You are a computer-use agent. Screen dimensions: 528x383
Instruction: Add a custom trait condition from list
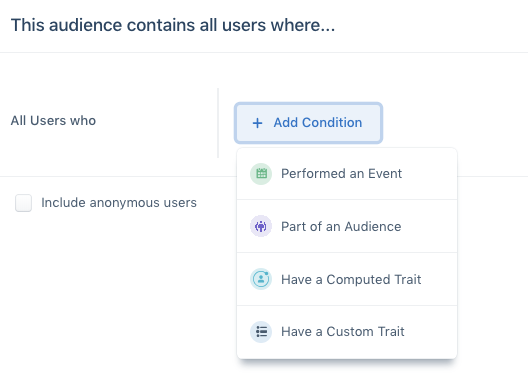point(347,332)
